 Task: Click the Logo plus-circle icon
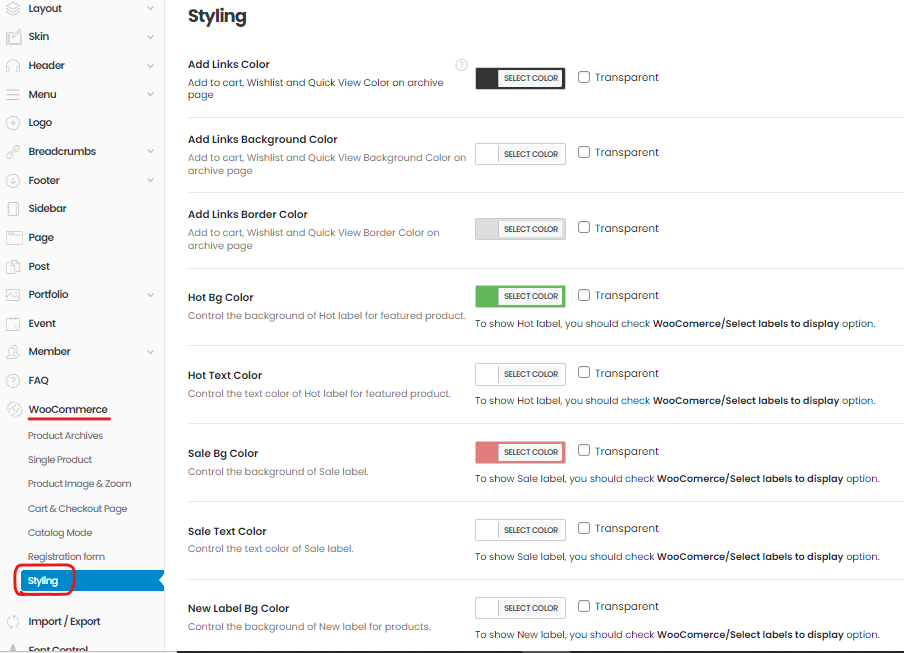(x=13, y=123)
